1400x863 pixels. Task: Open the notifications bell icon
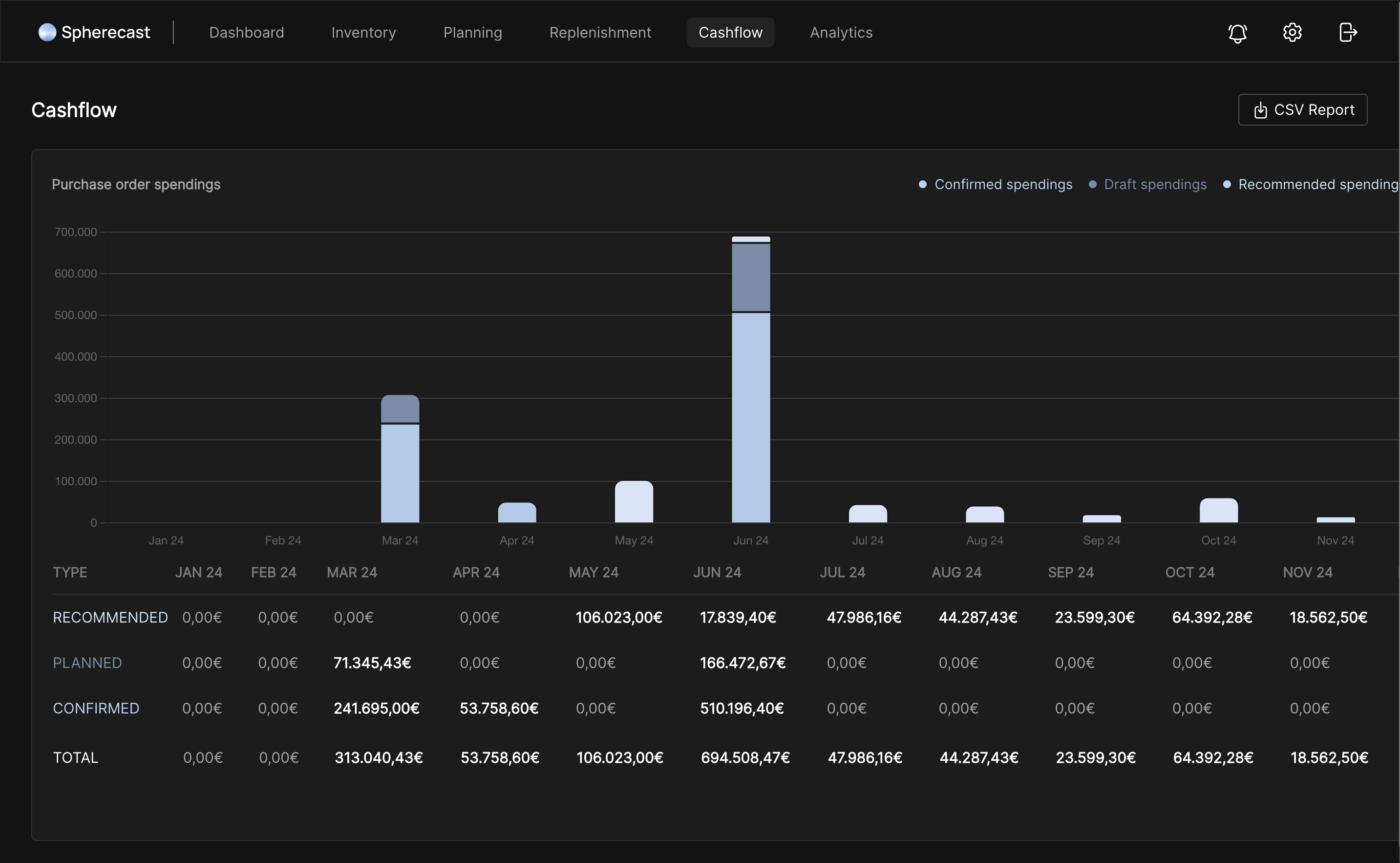[x=1237, y=33]
